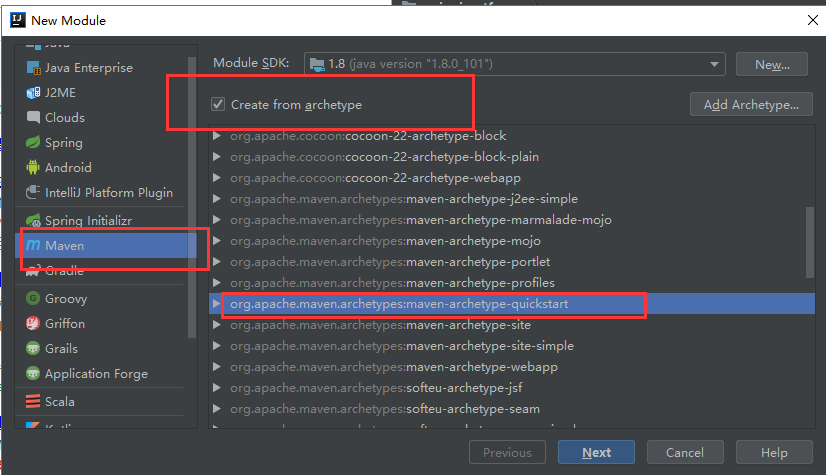Screen dimensions: 826x475
Task: Select J2ME module type
Action: (x=60, y=93)
